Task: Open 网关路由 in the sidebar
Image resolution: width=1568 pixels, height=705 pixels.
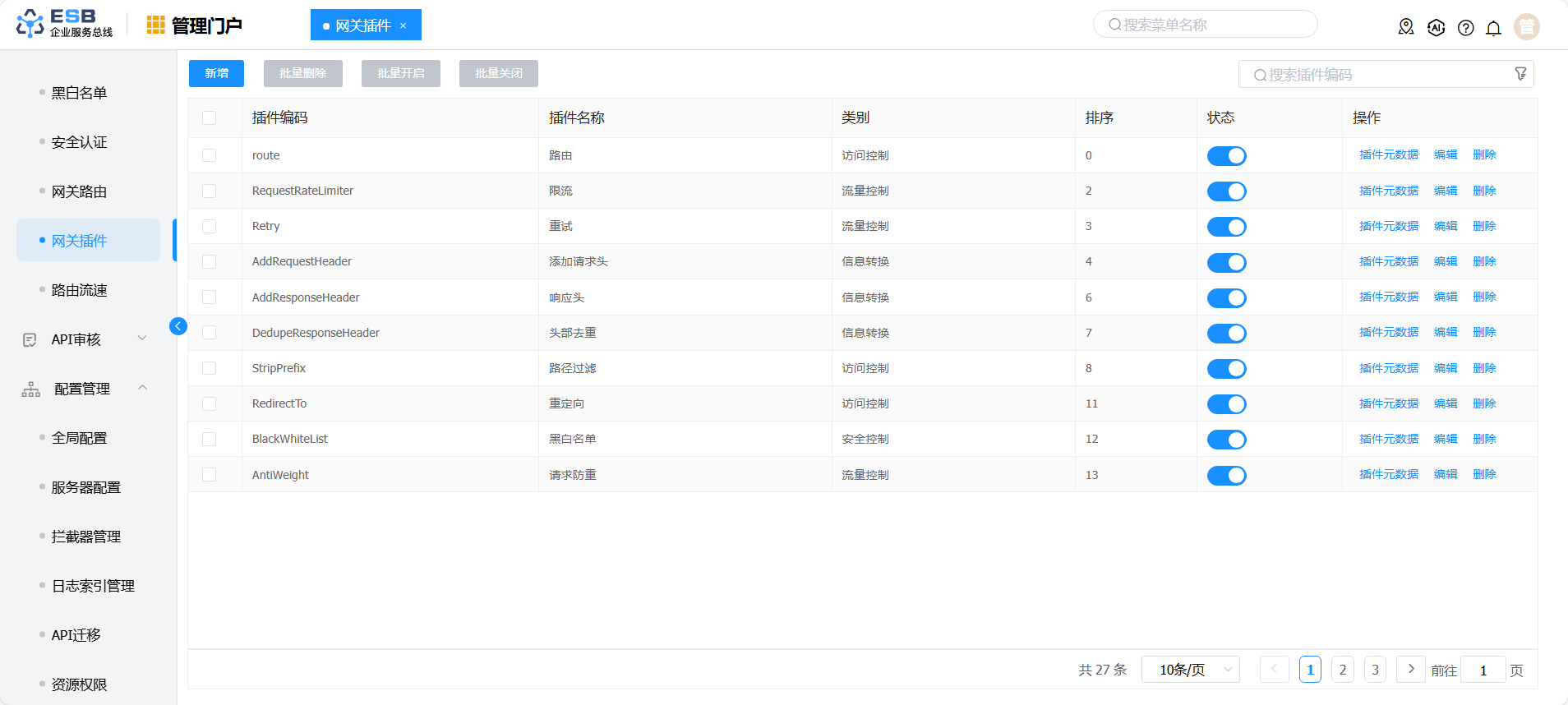Action: click(x=80, y=191)
